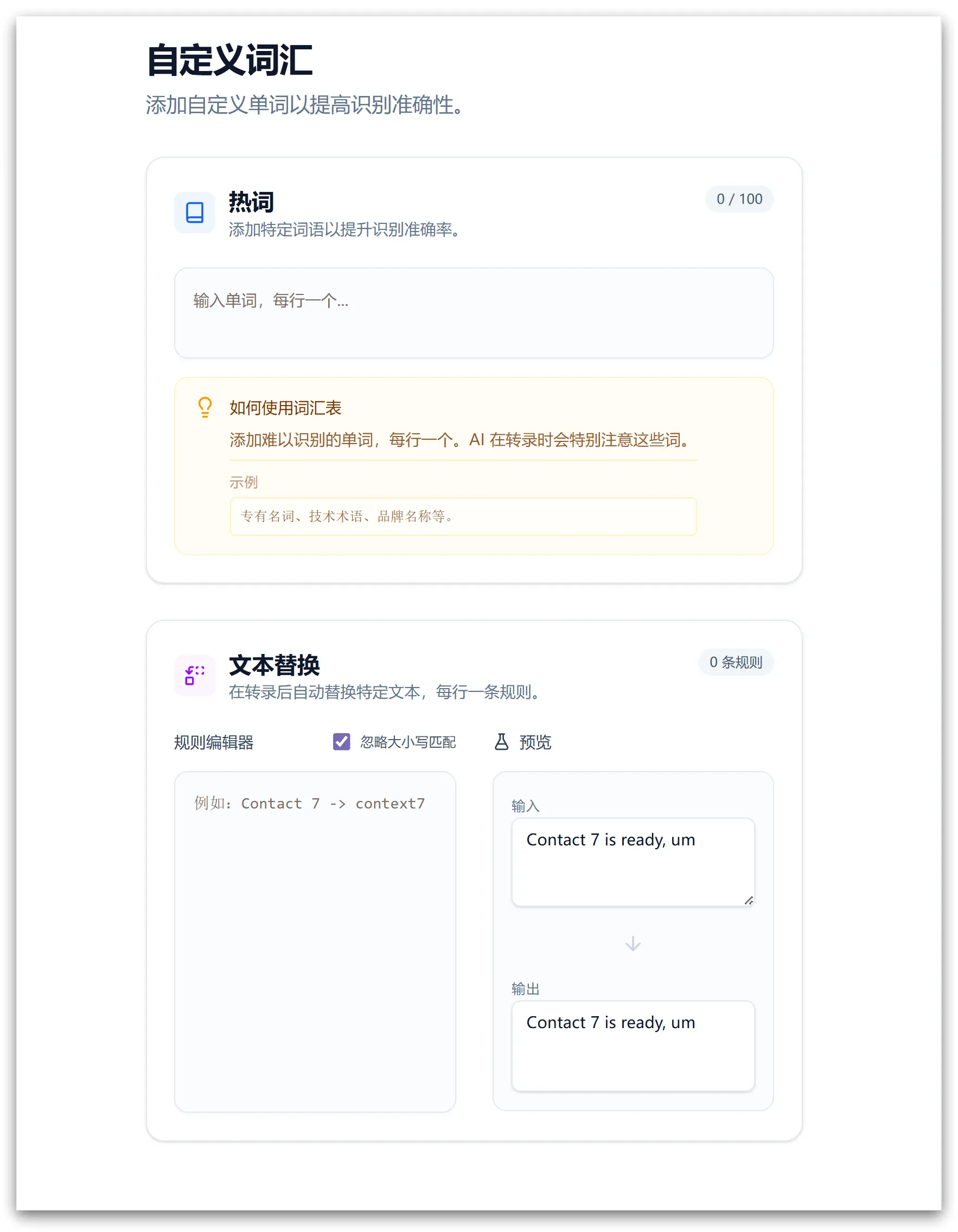Toggle the 忽略大小写匹配 checkbox
Screen dimensions: 958x1232
tap(341, 742)
